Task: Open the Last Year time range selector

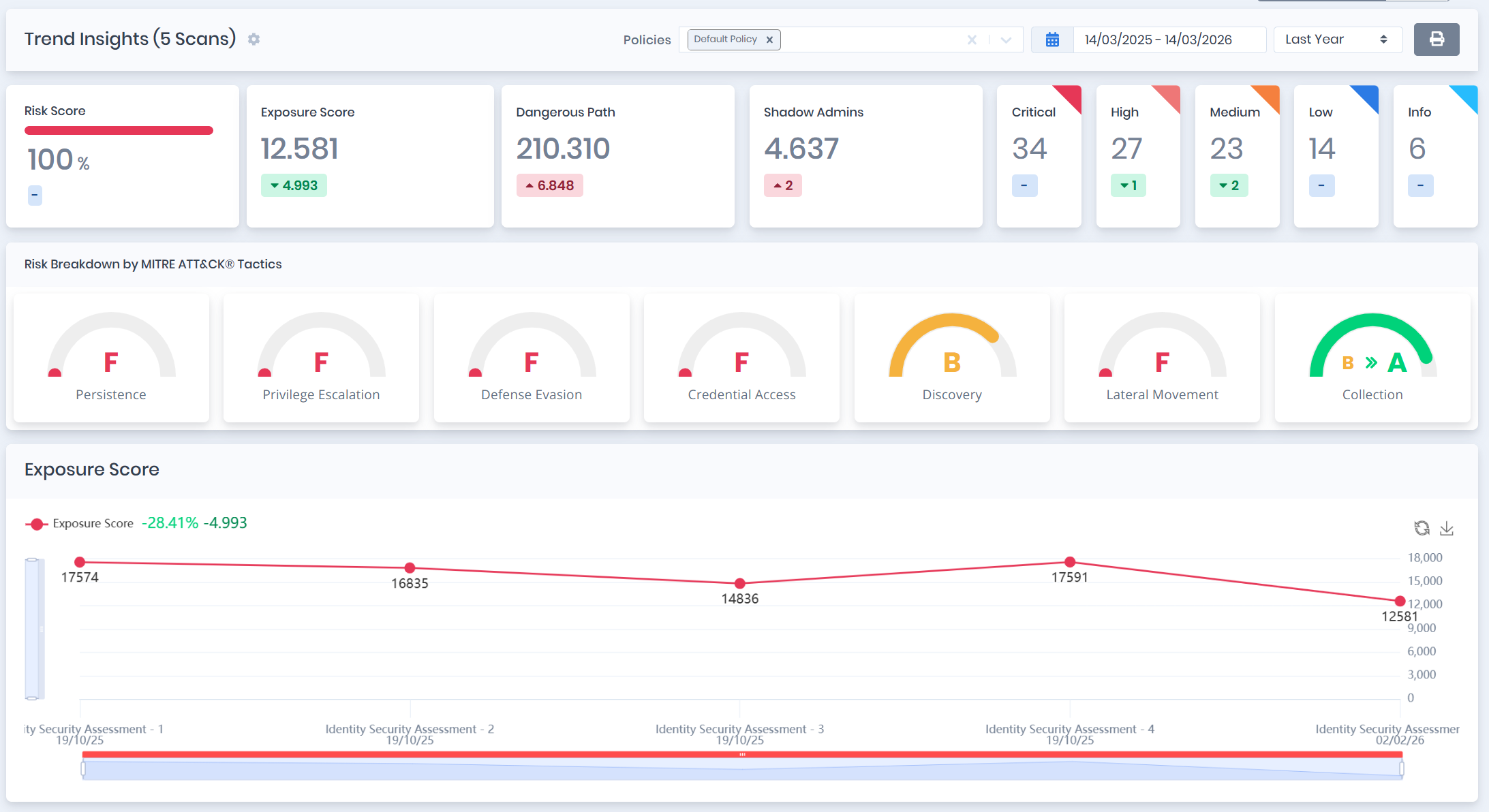Action: (x=1338, y=39)
